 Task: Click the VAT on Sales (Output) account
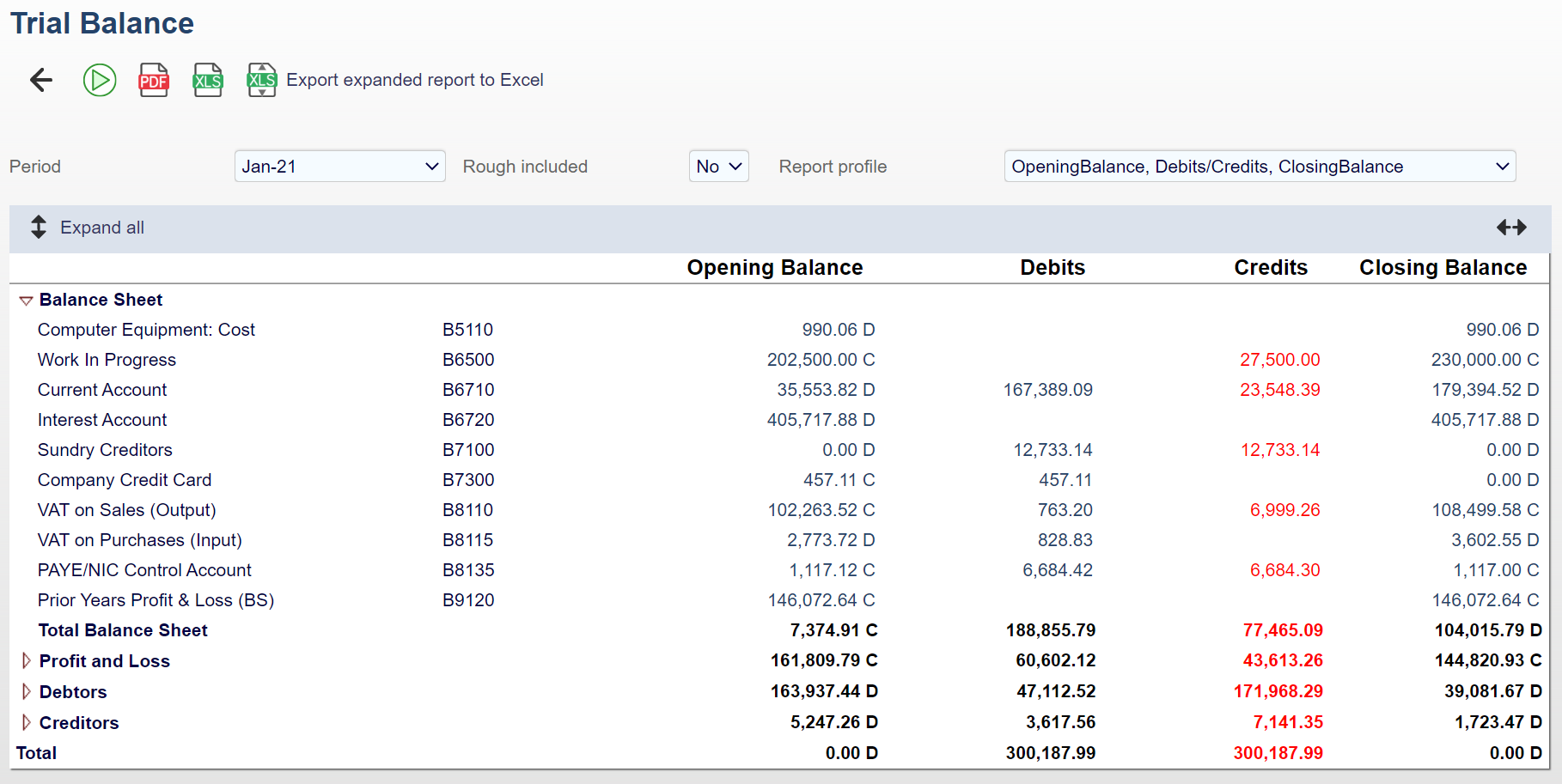126,510
